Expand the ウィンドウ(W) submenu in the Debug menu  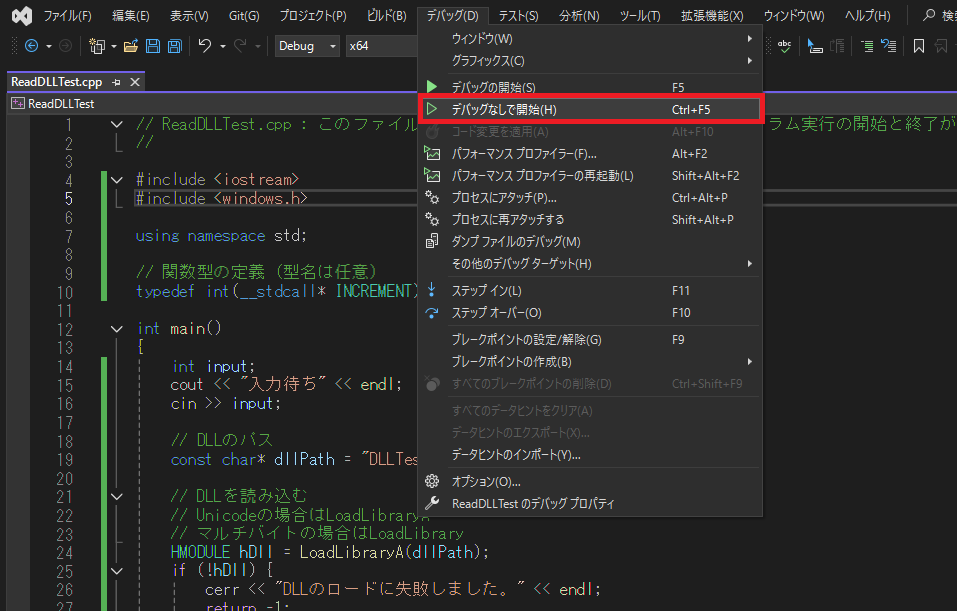pyautogui.click(x=590, y=38)
